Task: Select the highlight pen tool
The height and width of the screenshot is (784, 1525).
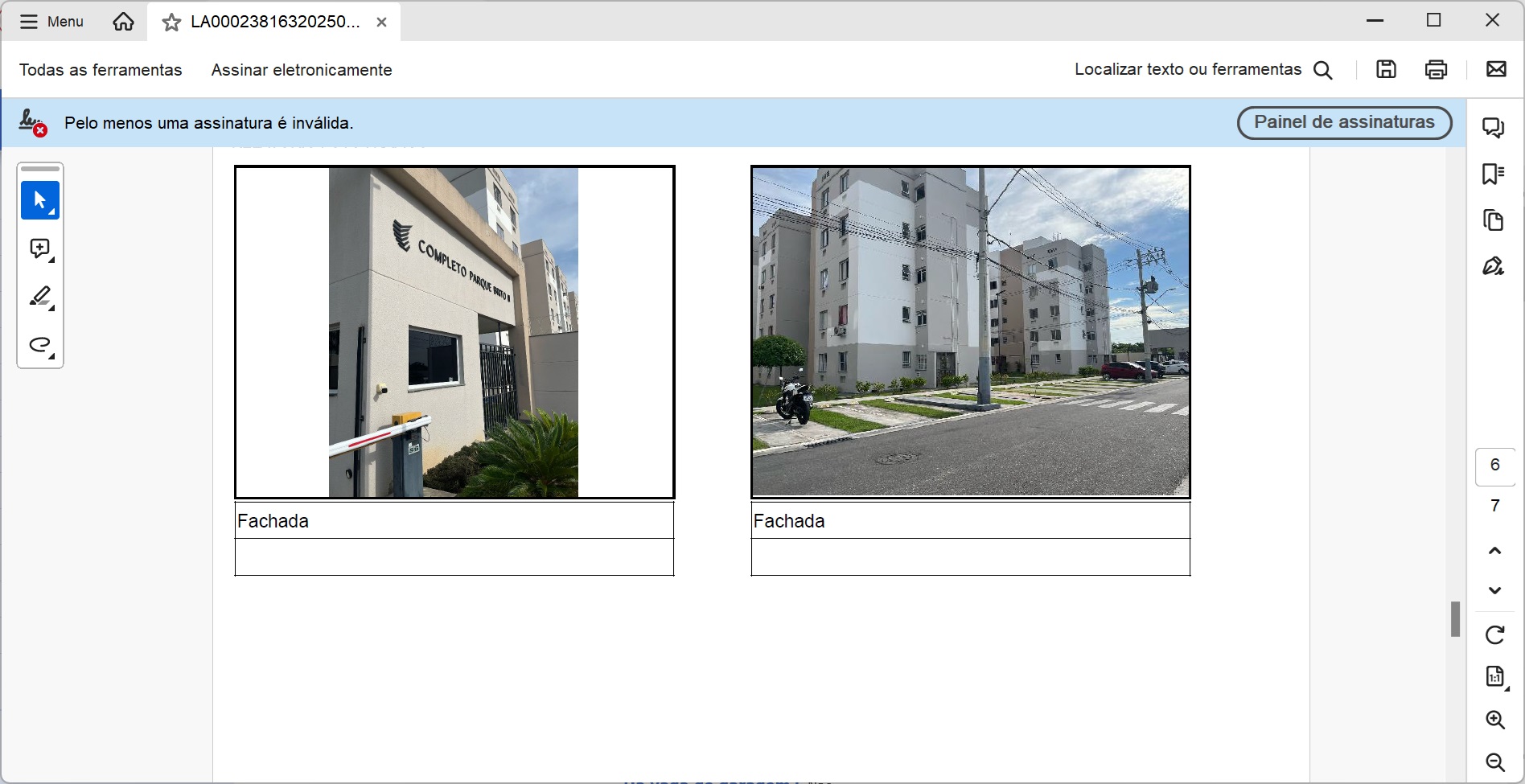Action: coord(39,298)
